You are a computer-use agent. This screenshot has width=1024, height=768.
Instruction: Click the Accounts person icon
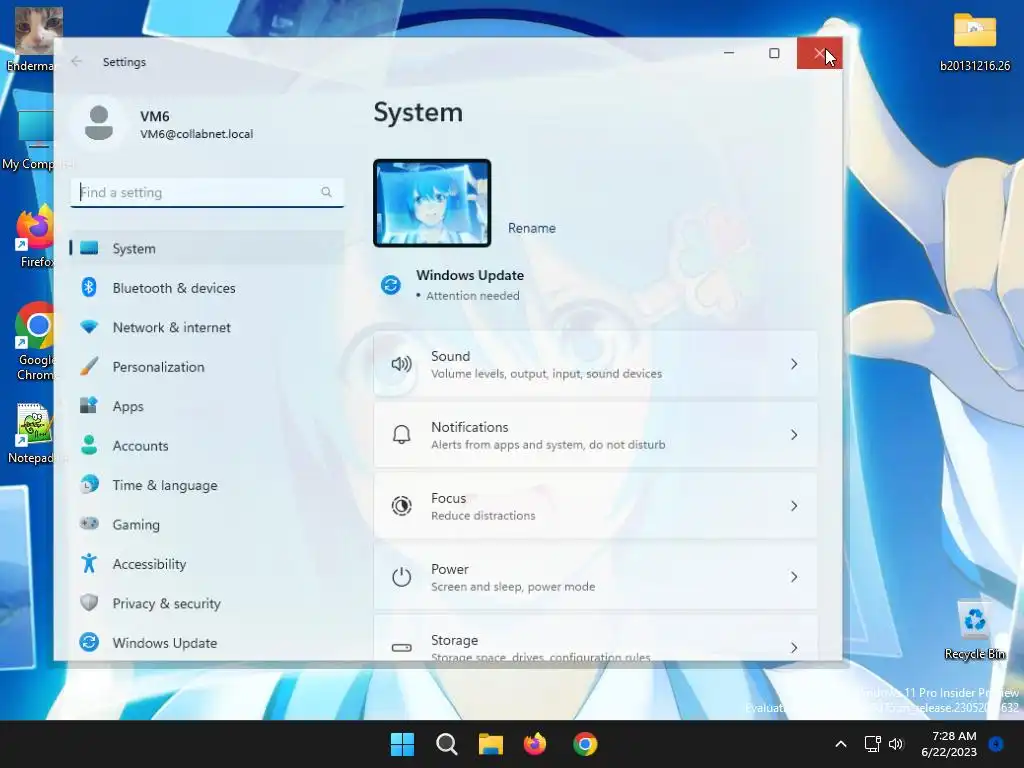[89, 445]
